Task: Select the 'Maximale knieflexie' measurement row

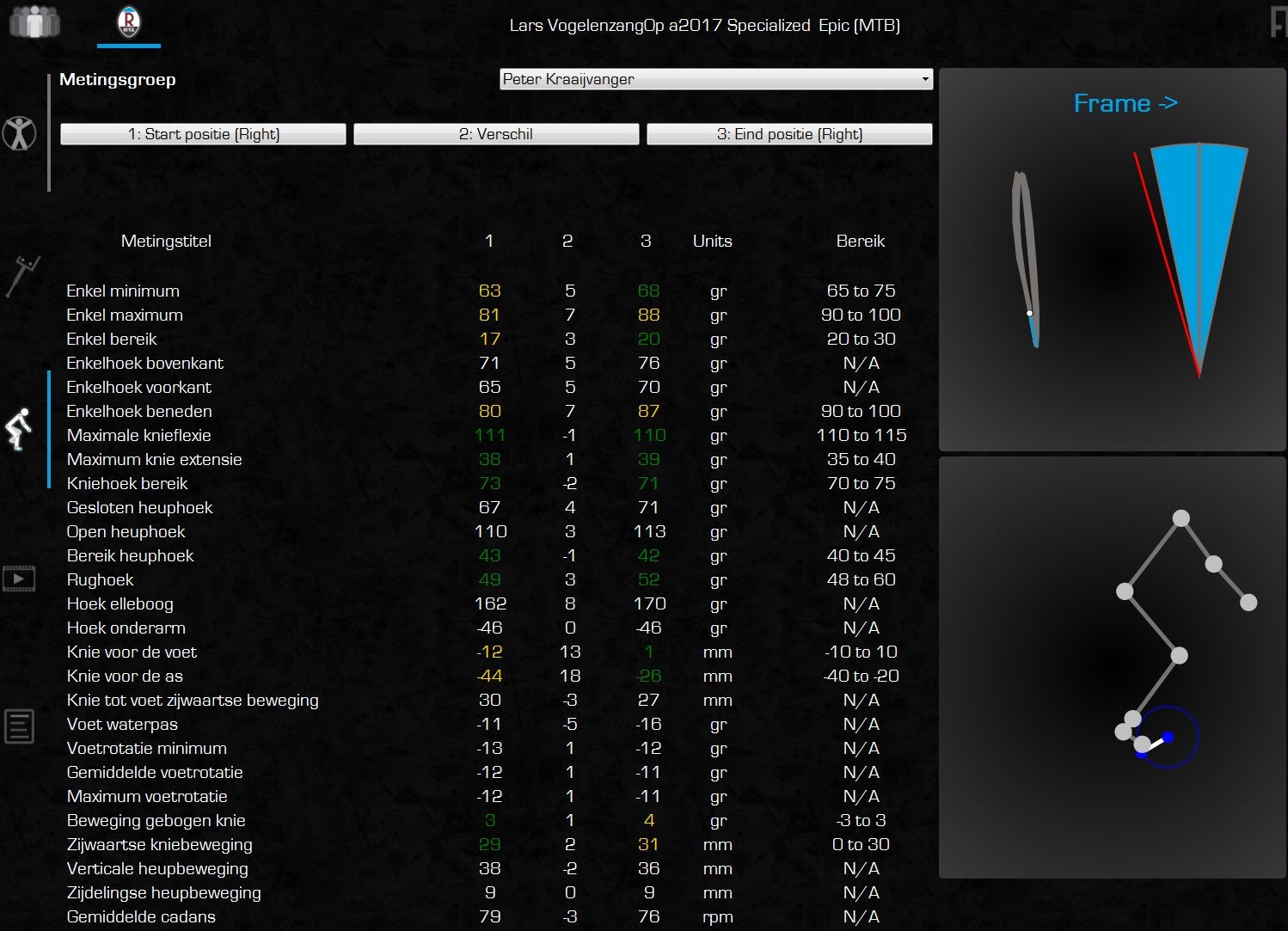Action: 138,436
